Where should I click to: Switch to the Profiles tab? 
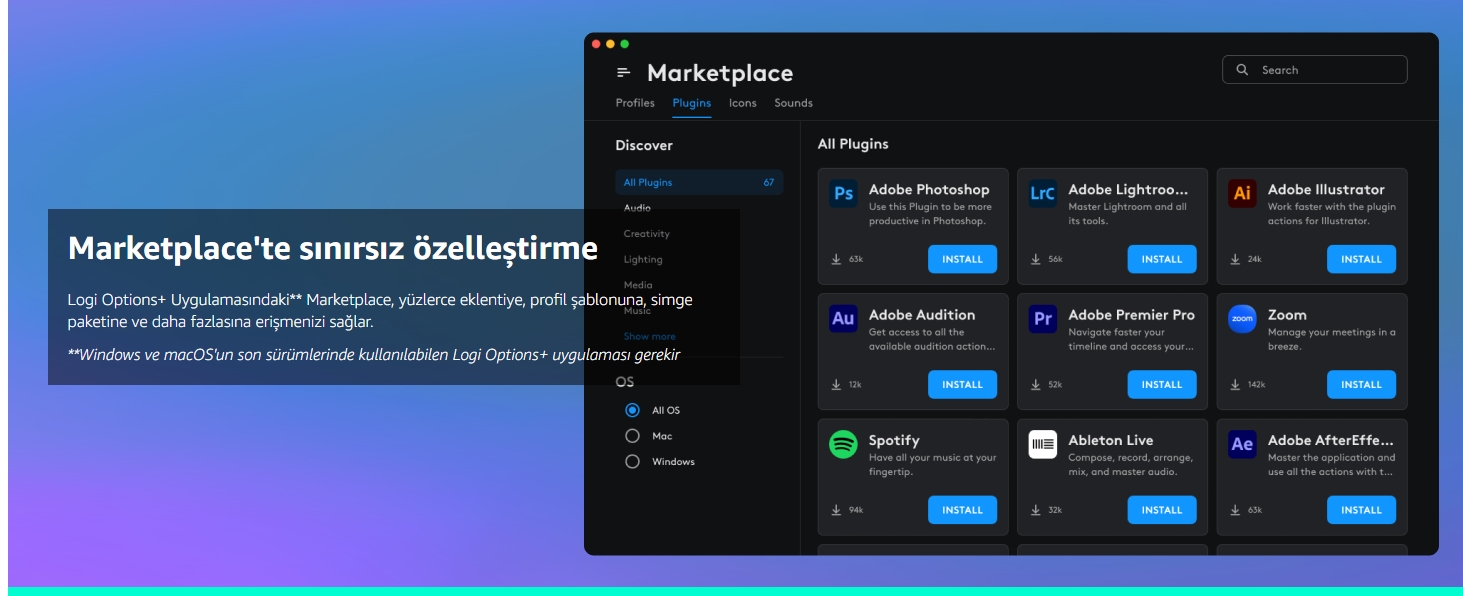tap(635, 103)
